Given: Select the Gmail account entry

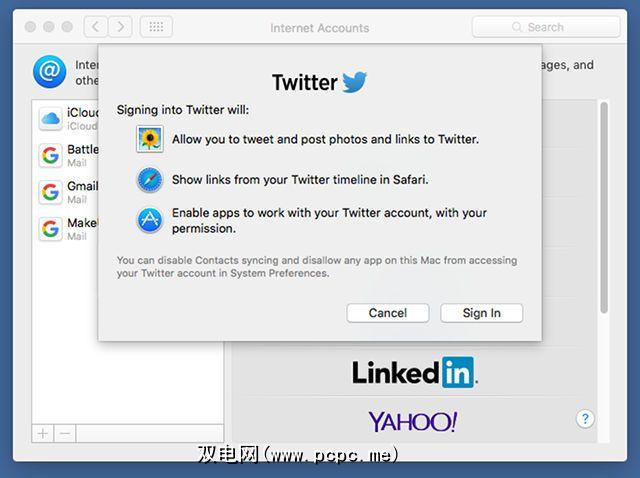Looking at the screenshot, I should click(x=66, y=192).
